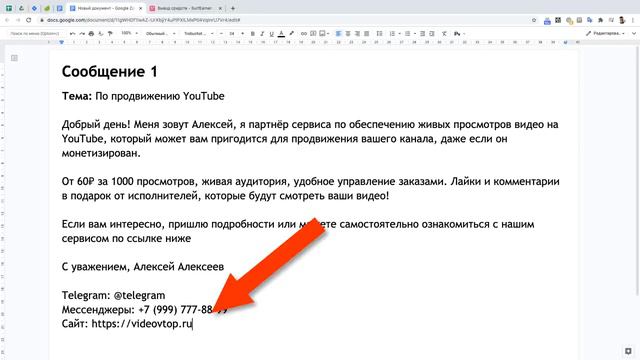Click the bulleted list icon
This screenshot has height=360, width=640.
tap(407, 33)
